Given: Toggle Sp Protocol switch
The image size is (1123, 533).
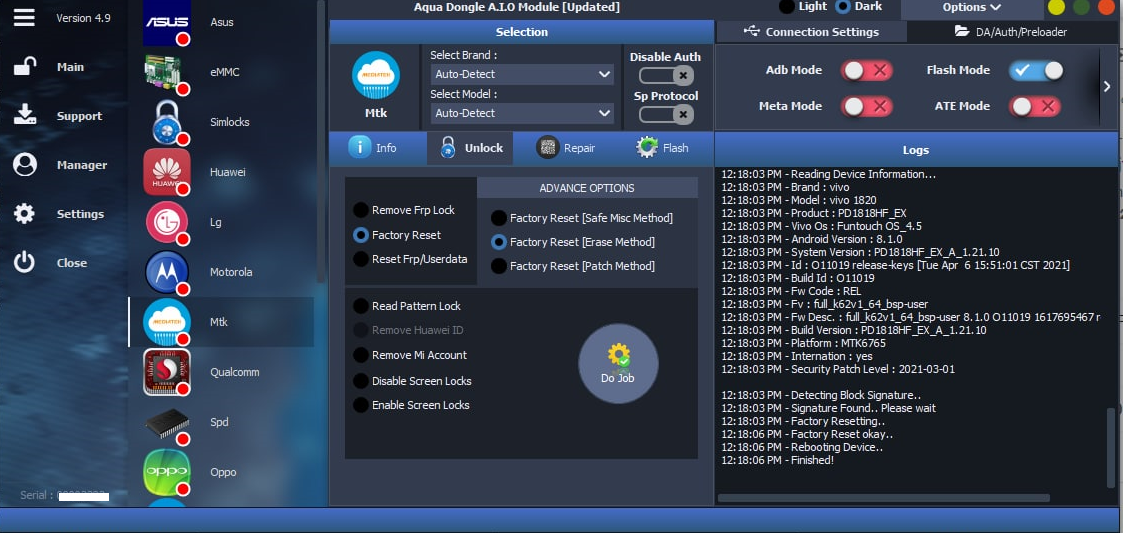Looking at the screenshot, I should (x=666, y=114).
